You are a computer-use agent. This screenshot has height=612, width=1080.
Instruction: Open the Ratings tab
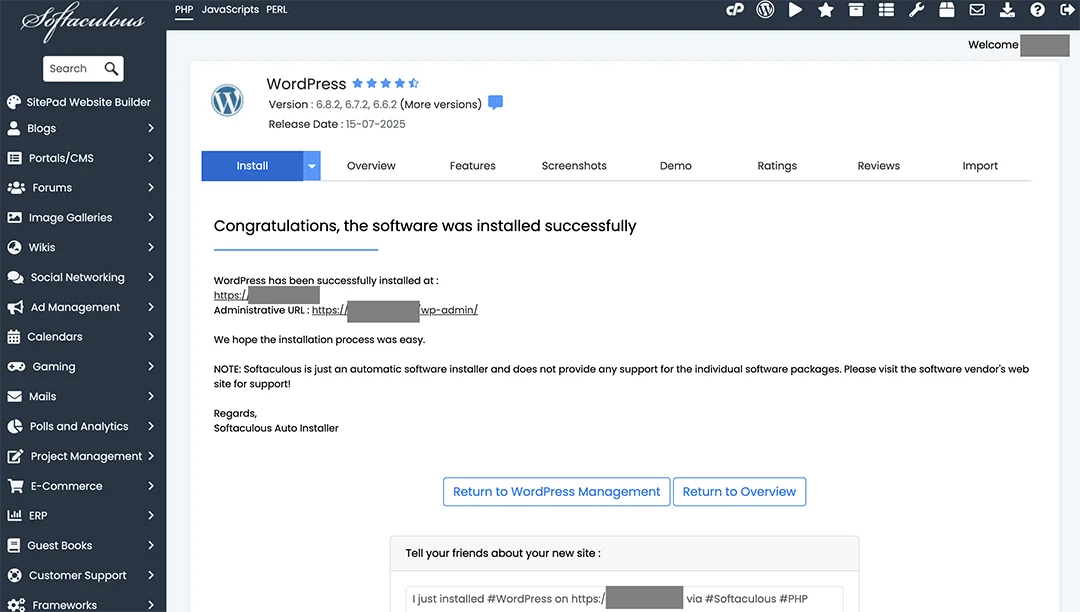[x=777, y=166]
